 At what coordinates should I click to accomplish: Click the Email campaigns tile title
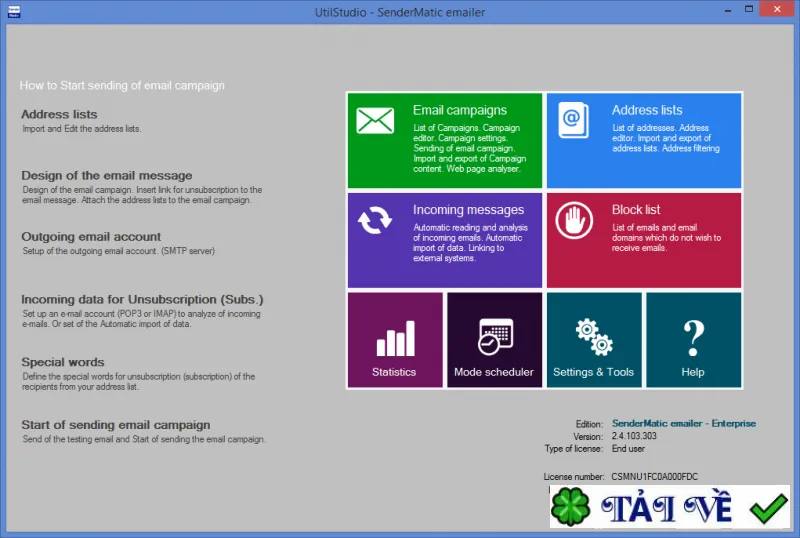460,110
